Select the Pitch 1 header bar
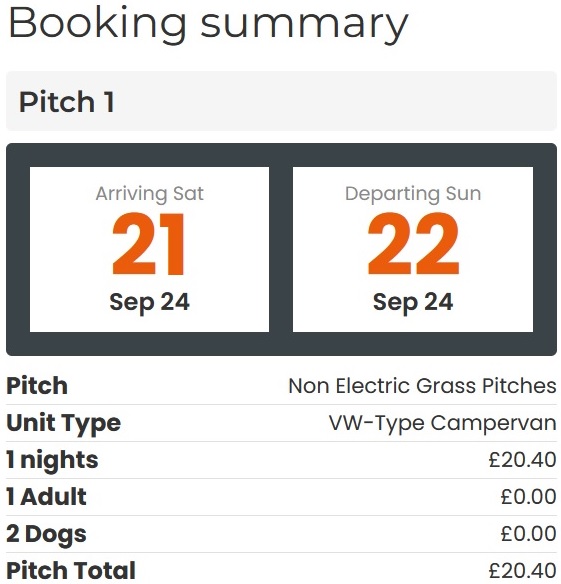 281,101
